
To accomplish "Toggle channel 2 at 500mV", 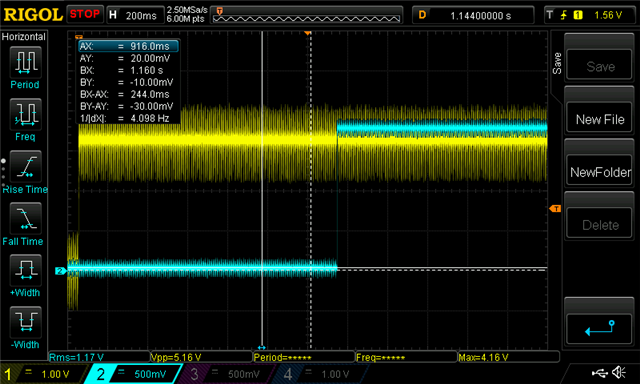I will point(133,373).
